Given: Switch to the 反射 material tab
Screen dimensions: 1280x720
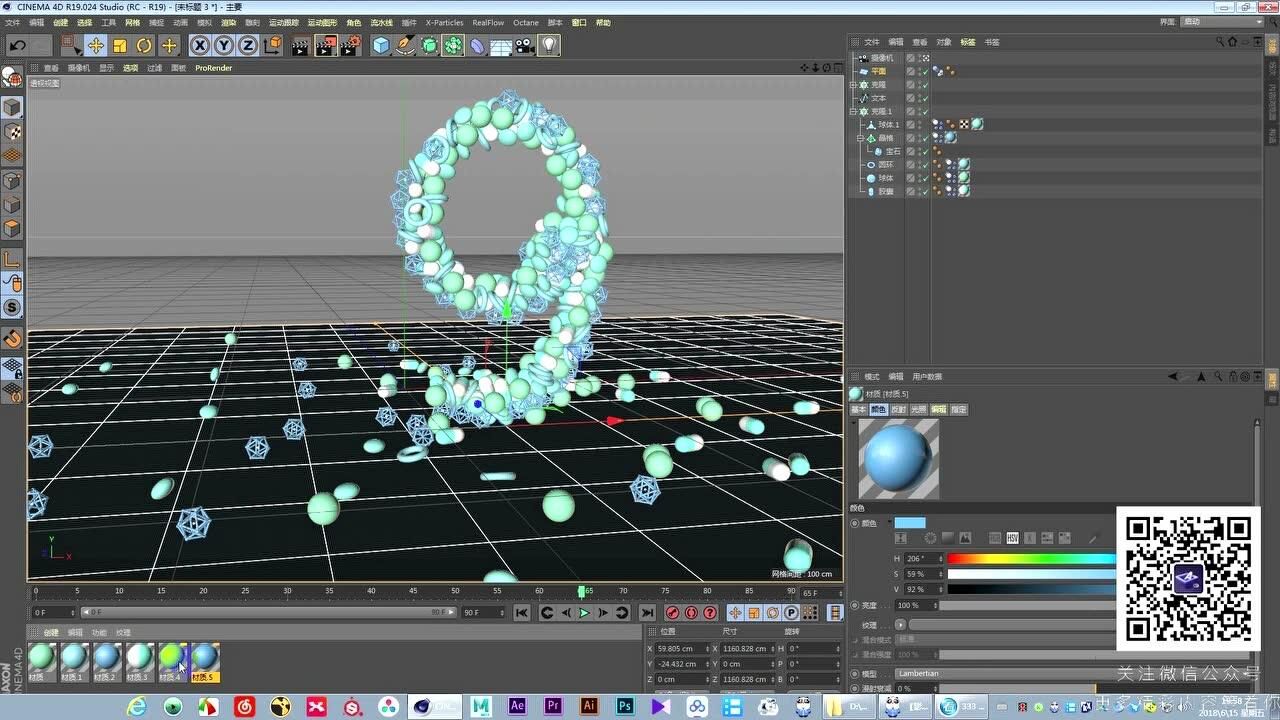Looking at the screenshot, I should pos(898,410).
